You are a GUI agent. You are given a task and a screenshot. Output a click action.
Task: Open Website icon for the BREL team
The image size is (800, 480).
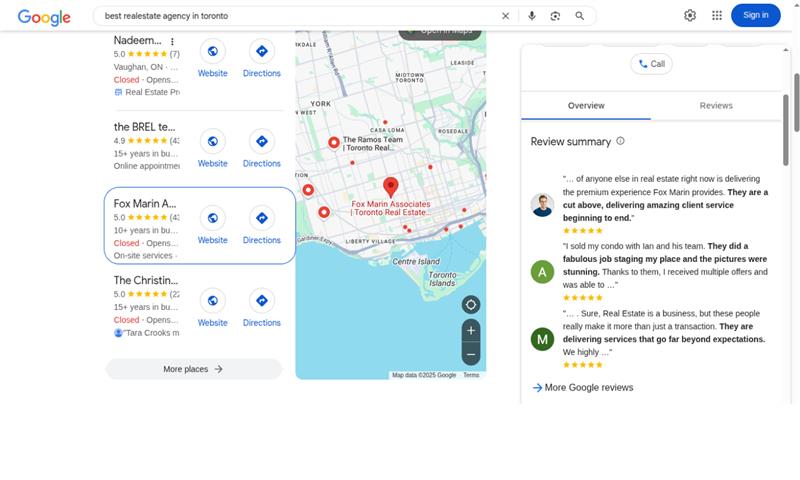pyautogui.click(x=213, y=141)
